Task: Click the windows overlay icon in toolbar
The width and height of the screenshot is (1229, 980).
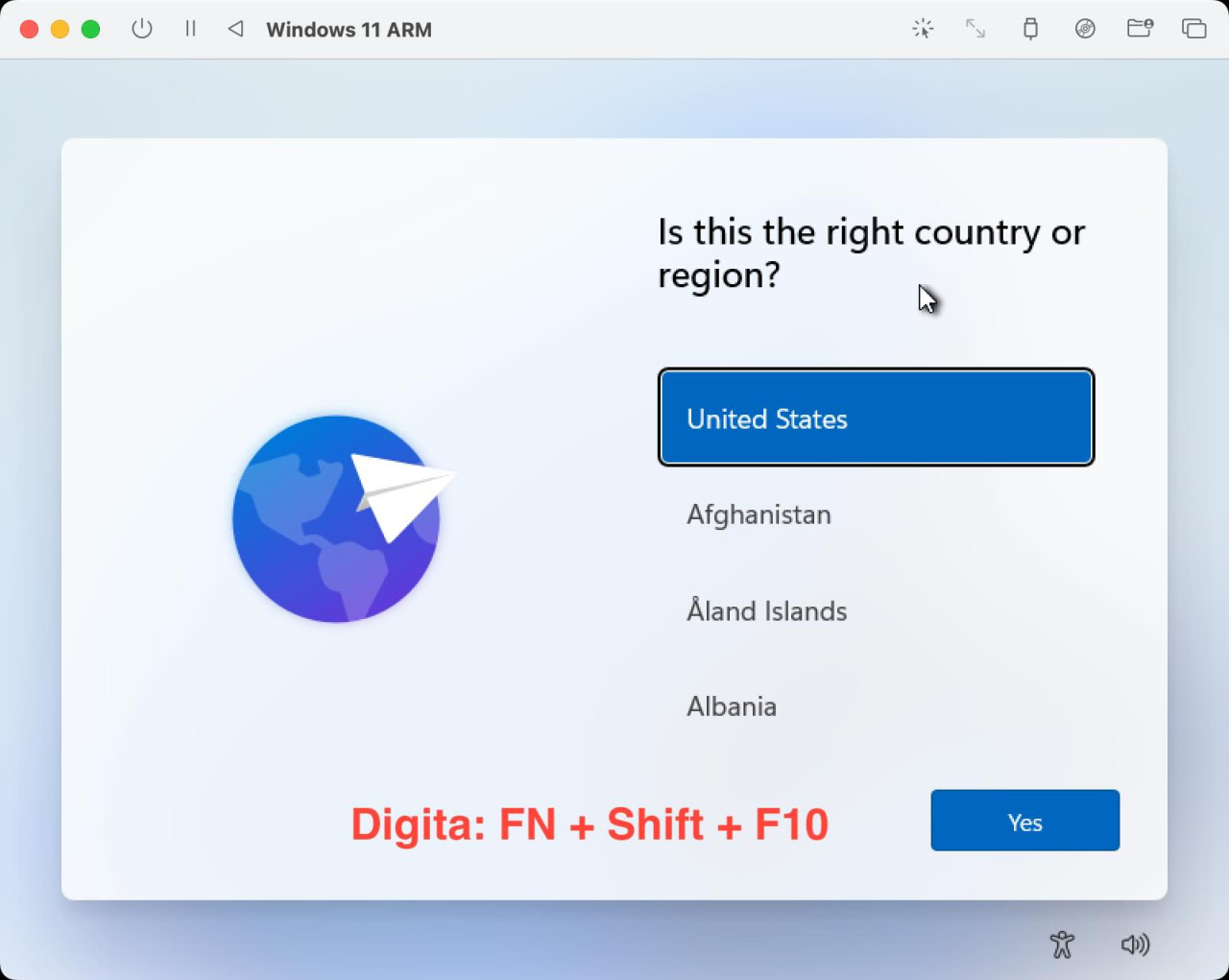Action: 1193,29
